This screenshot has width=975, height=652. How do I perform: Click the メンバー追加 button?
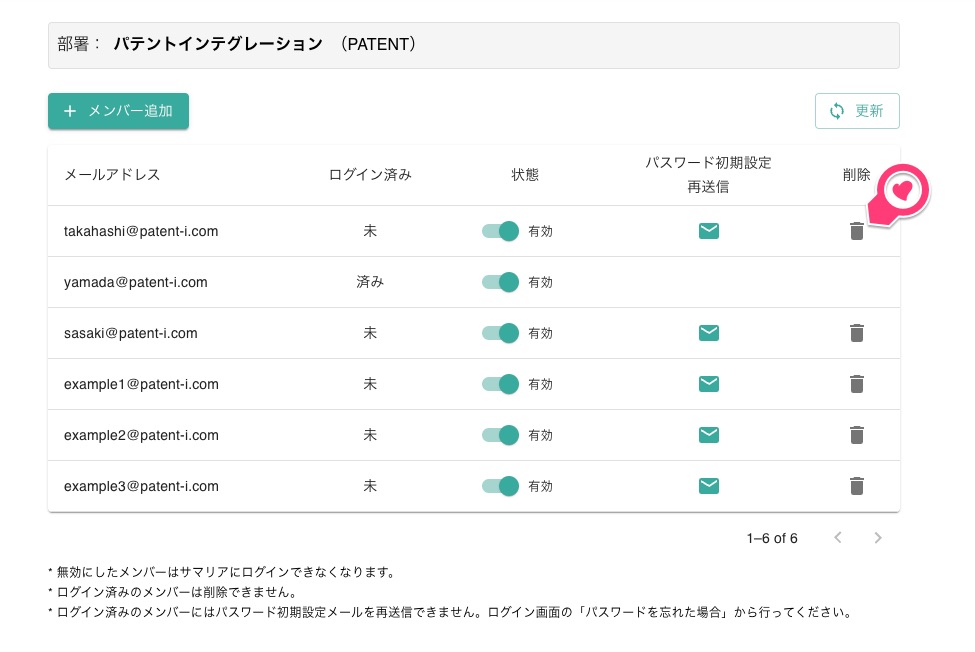[118, 111]
